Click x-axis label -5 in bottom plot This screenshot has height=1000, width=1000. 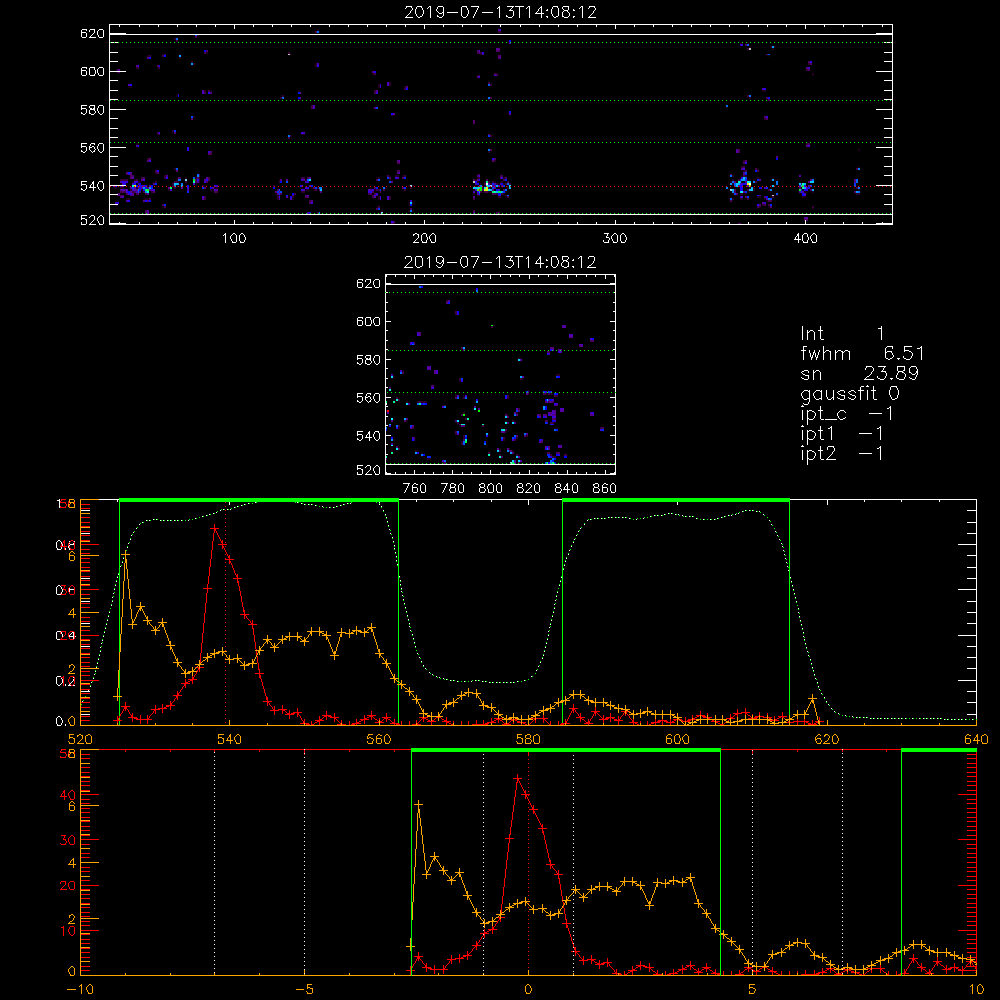(305, 989)
